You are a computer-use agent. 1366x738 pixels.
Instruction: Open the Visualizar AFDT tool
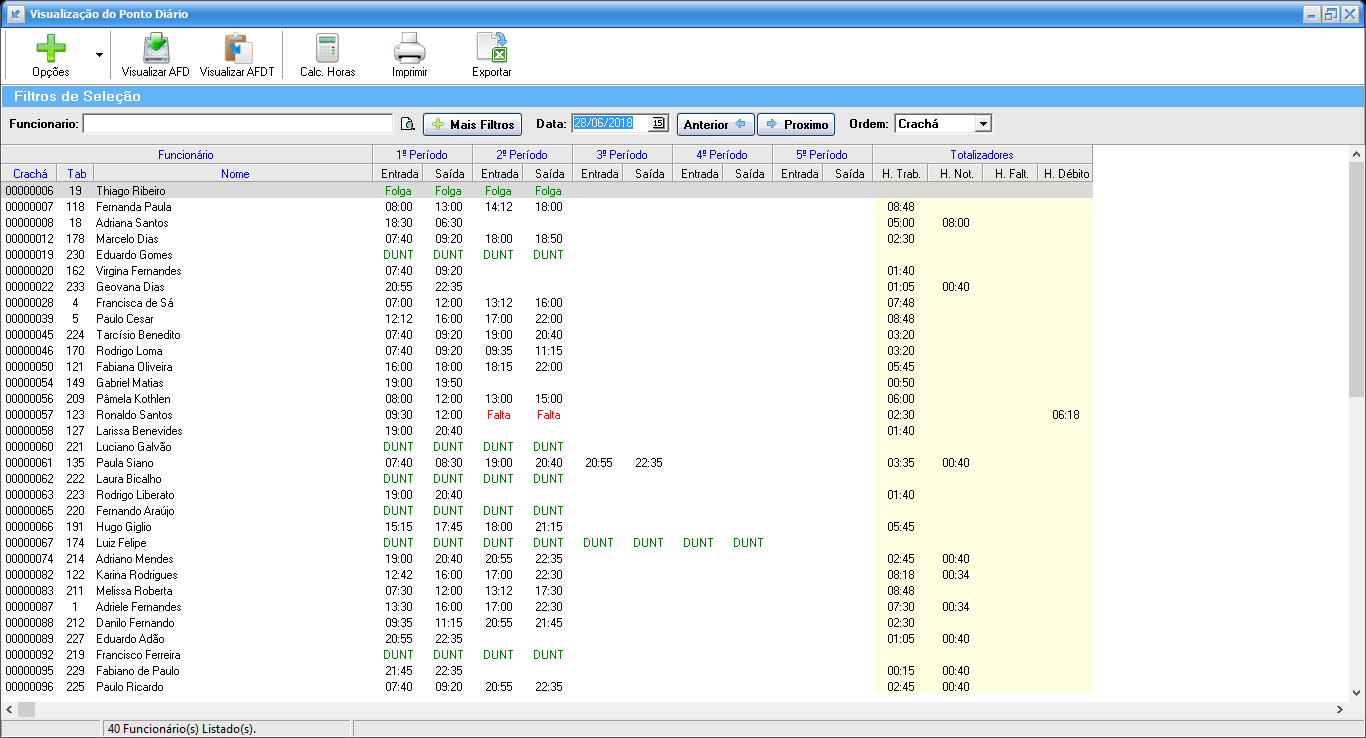tap(237, 50)
